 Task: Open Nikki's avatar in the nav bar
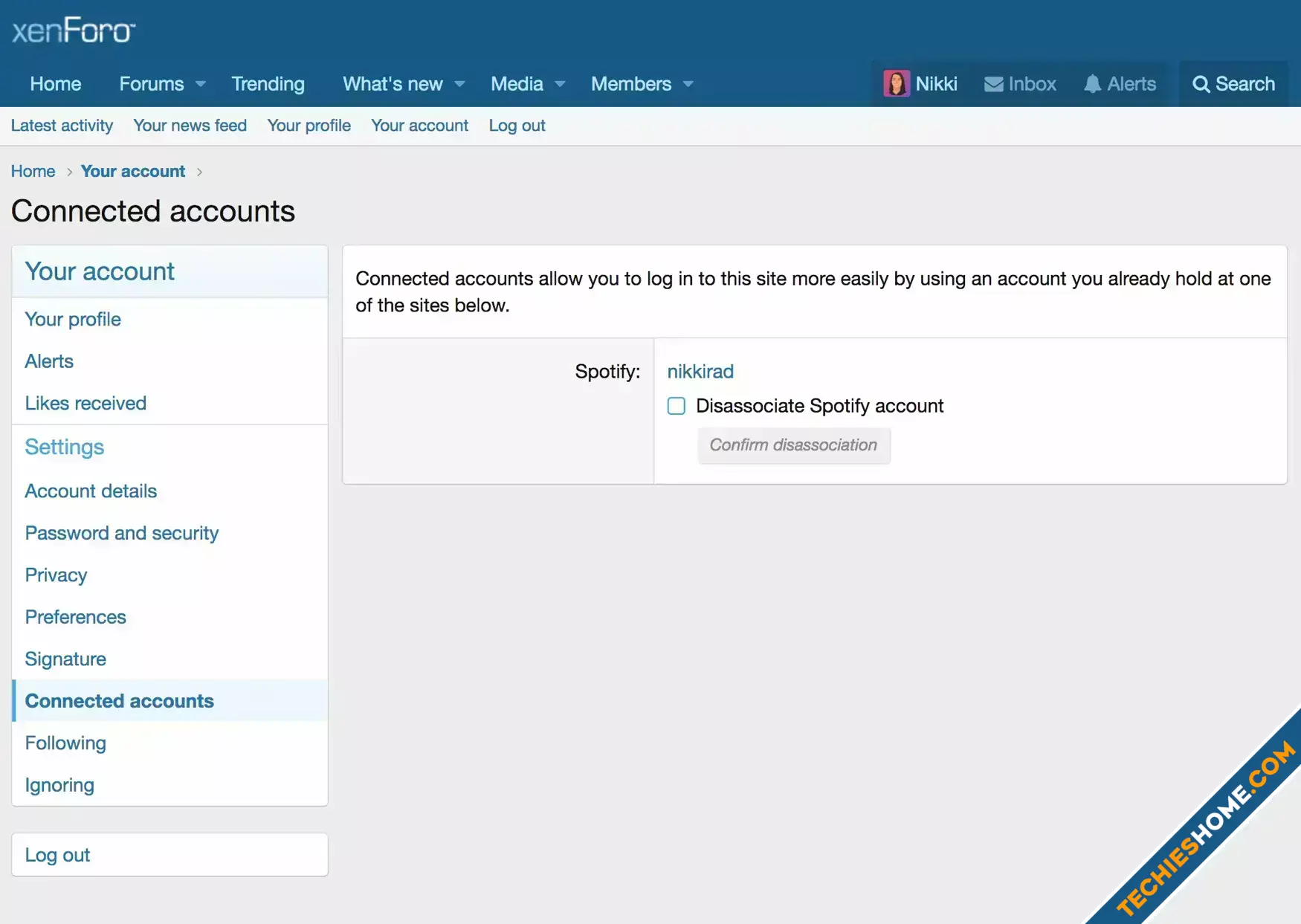point(897,83)
